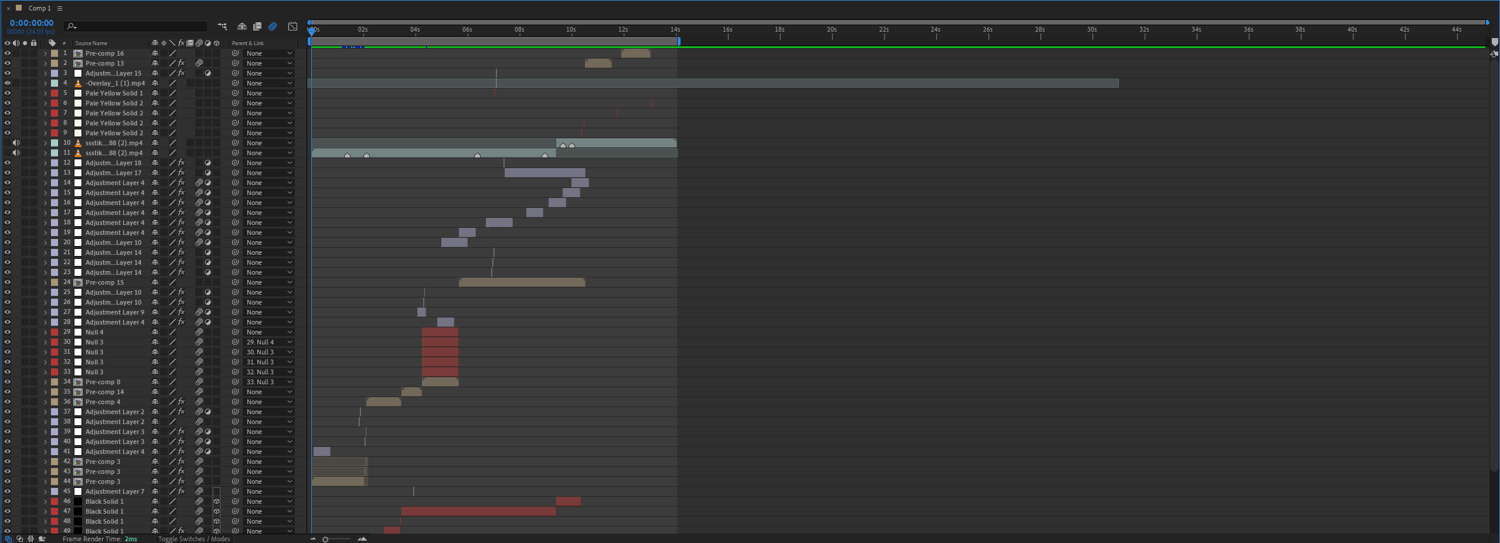Image resolution: width=1500 pixels, height=543 pixels.
Task: Toggle the shy switch on Pre-comp 15
Action: click(155, 282)
